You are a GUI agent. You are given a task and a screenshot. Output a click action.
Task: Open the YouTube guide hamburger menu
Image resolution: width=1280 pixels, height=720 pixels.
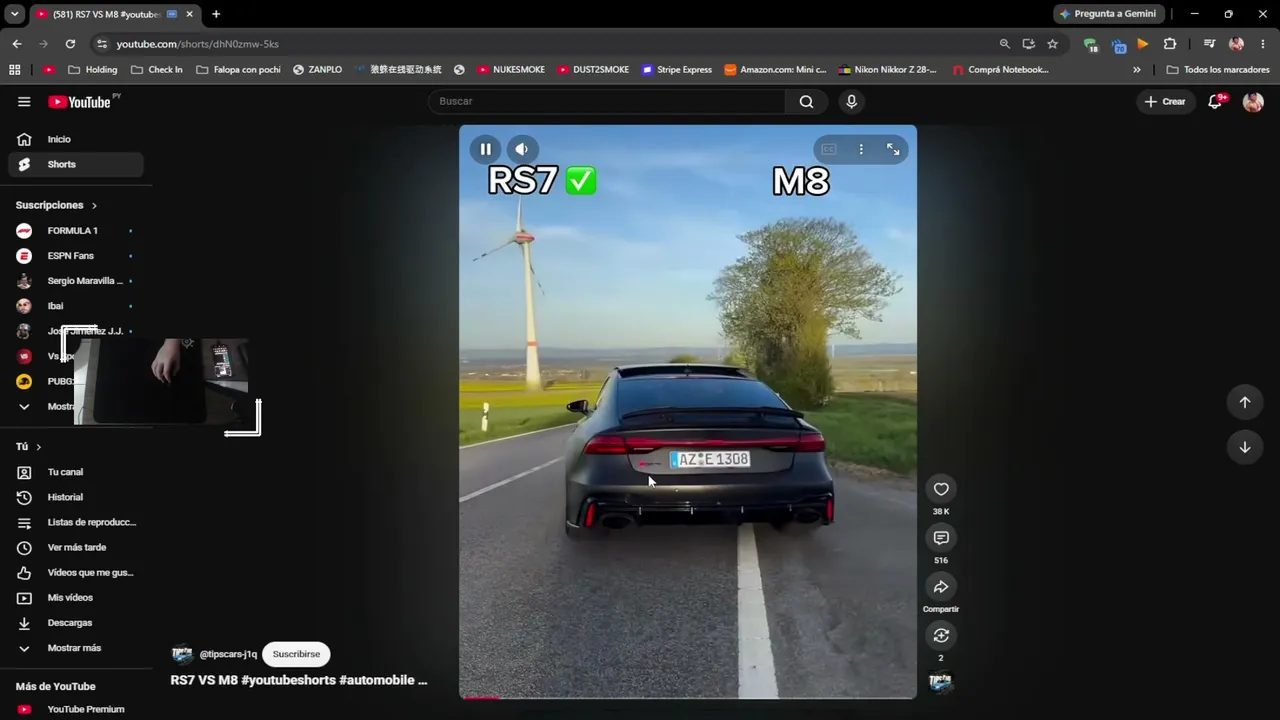[x=24, y=101]
